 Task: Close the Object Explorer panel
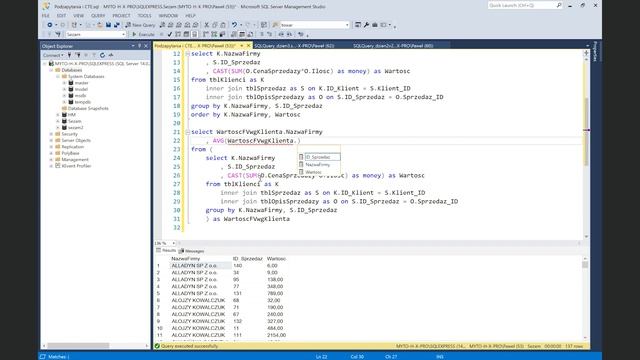(x=146, y=46)
